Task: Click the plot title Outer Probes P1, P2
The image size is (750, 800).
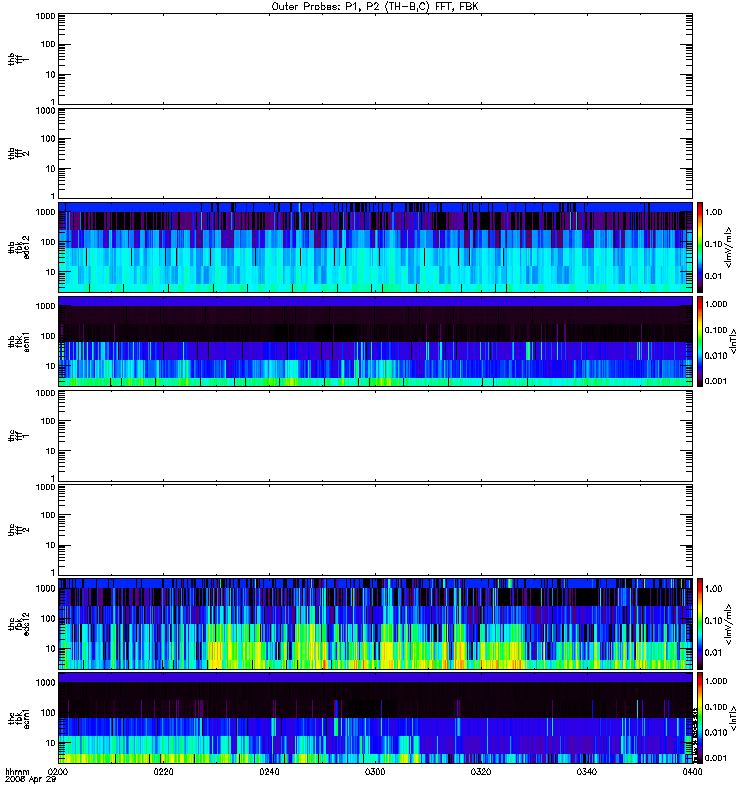Action: click(375, 7)
